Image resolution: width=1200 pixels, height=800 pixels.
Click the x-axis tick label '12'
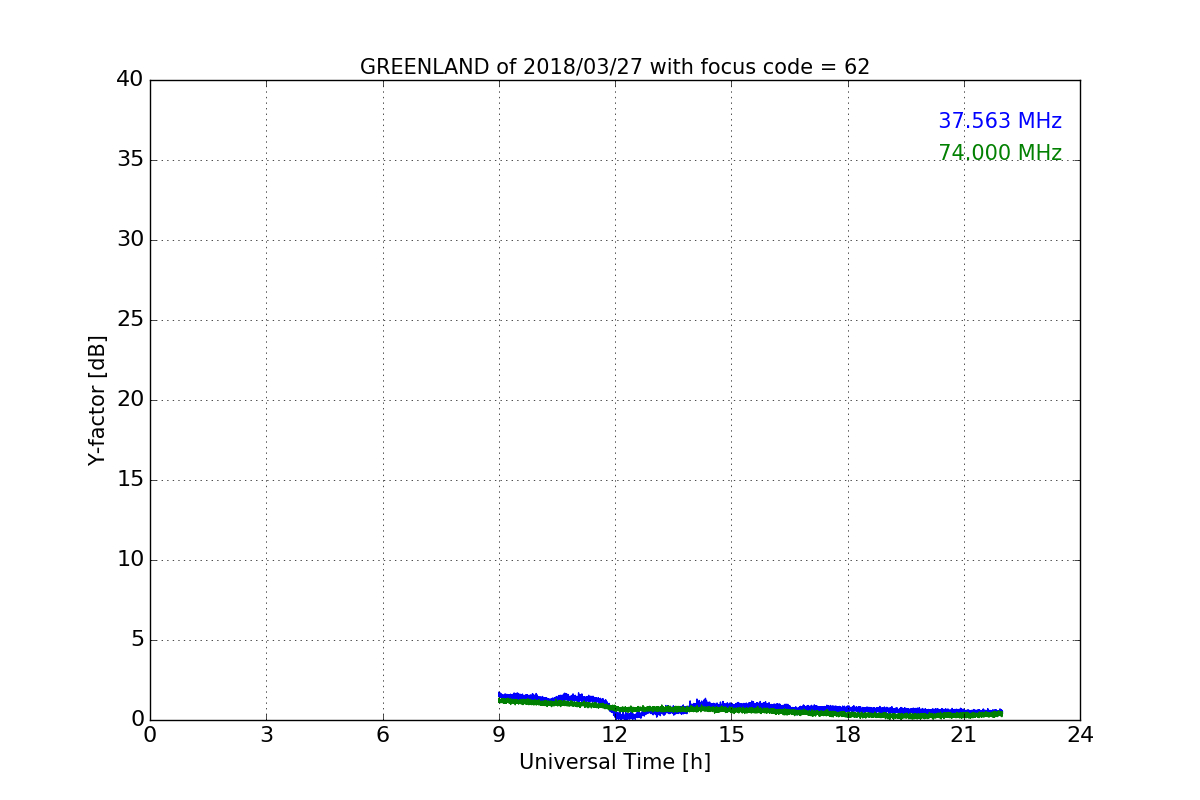click(615, 735)
